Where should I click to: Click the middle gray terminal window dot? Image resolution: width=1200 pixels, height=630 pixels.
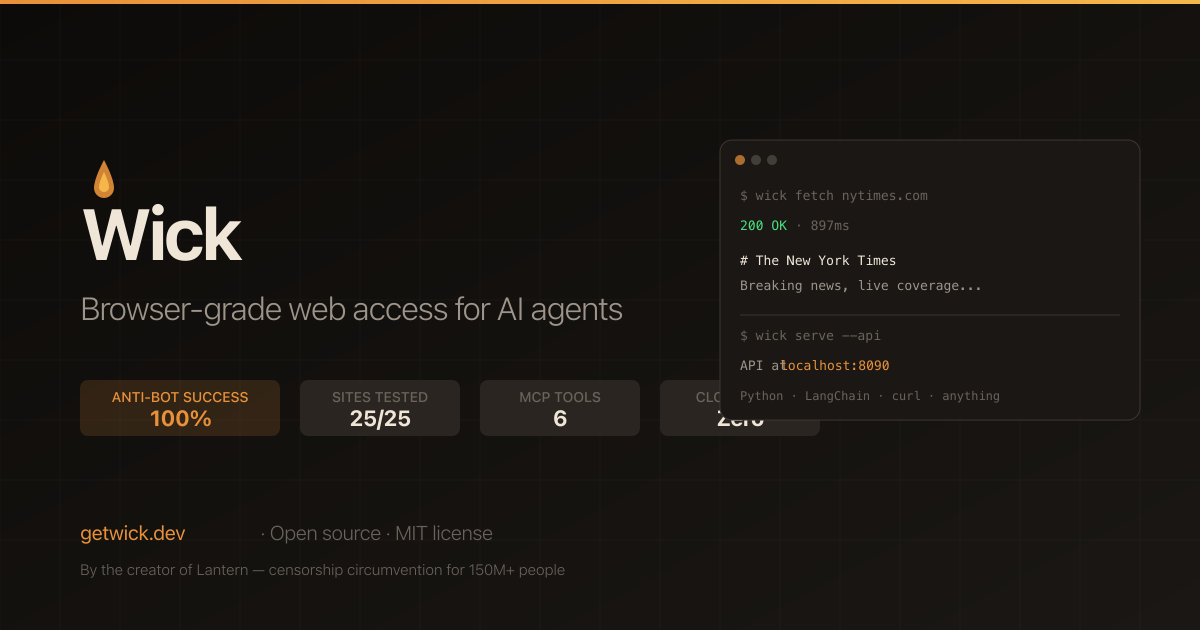coord(756,160)
